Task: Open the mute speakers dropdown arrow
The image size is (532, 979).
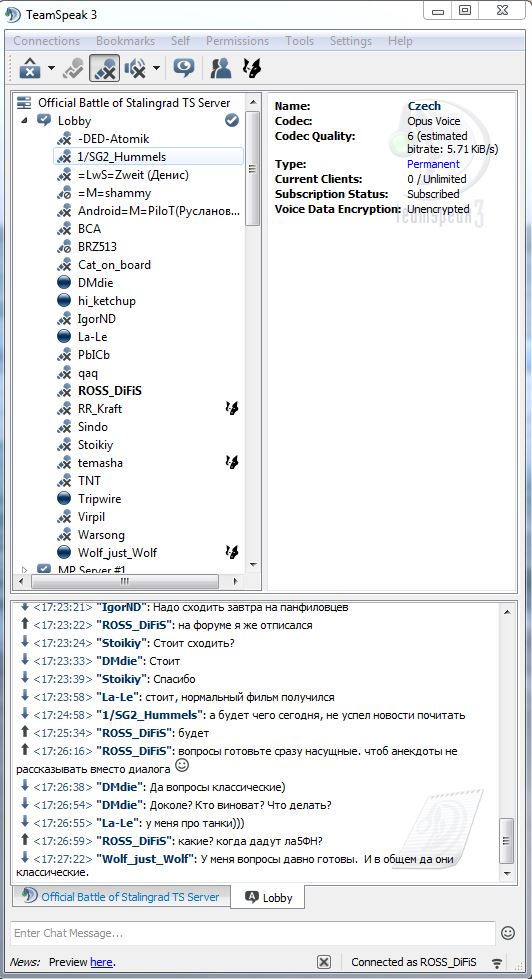Action: click(156, 69)
